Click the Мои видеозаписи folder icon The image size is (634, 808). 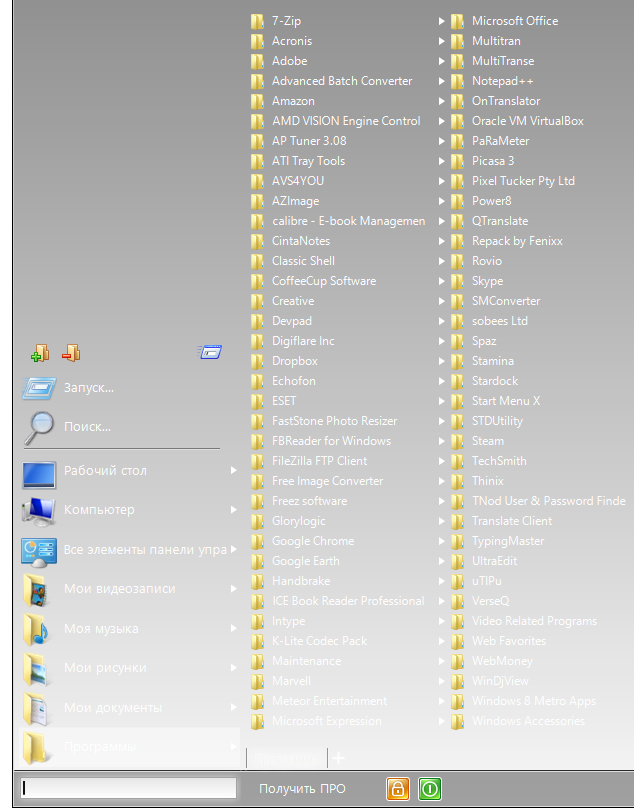pos(37,590)
